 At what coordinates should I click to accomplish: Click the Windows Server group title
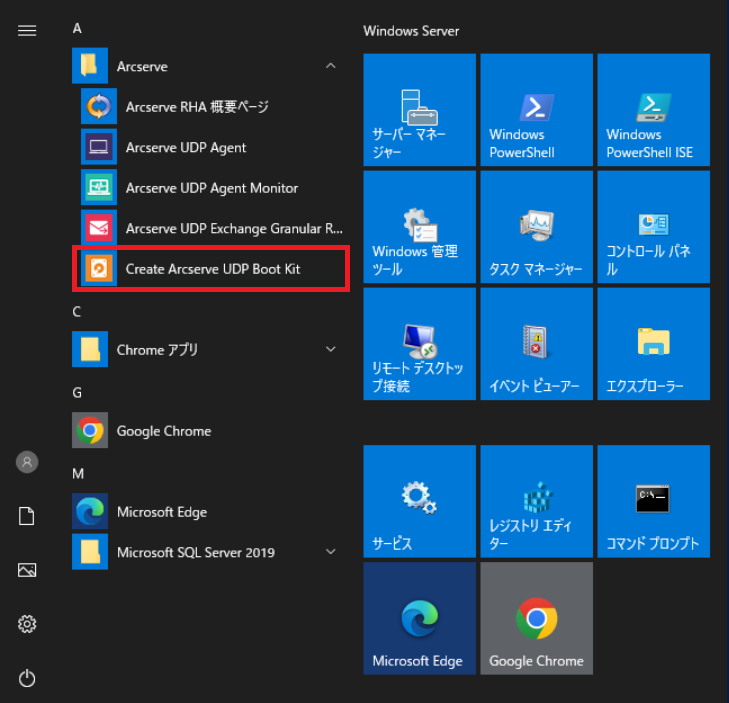(x=411, y=31)
